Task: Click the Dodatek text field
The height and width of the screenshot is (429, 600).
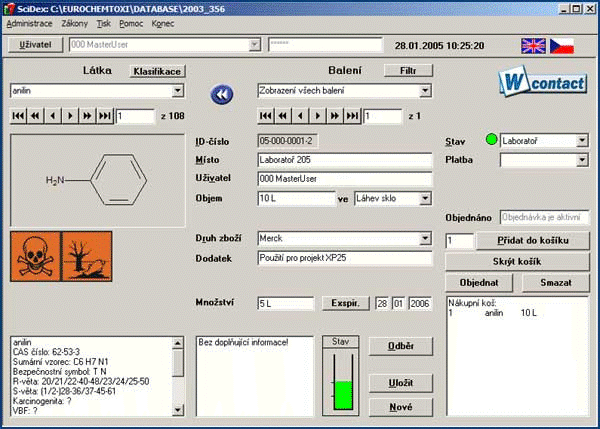Action: 344,259
